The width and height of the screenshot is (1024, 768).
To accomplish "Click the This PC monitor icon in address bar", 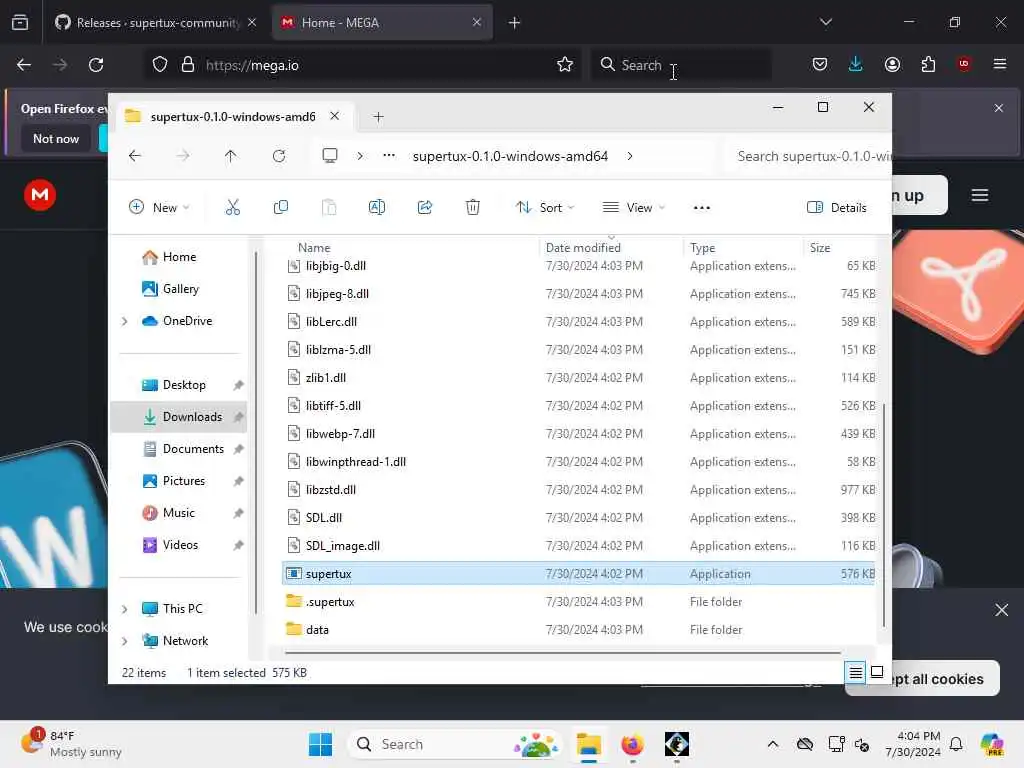I will (x=330, y=156).
